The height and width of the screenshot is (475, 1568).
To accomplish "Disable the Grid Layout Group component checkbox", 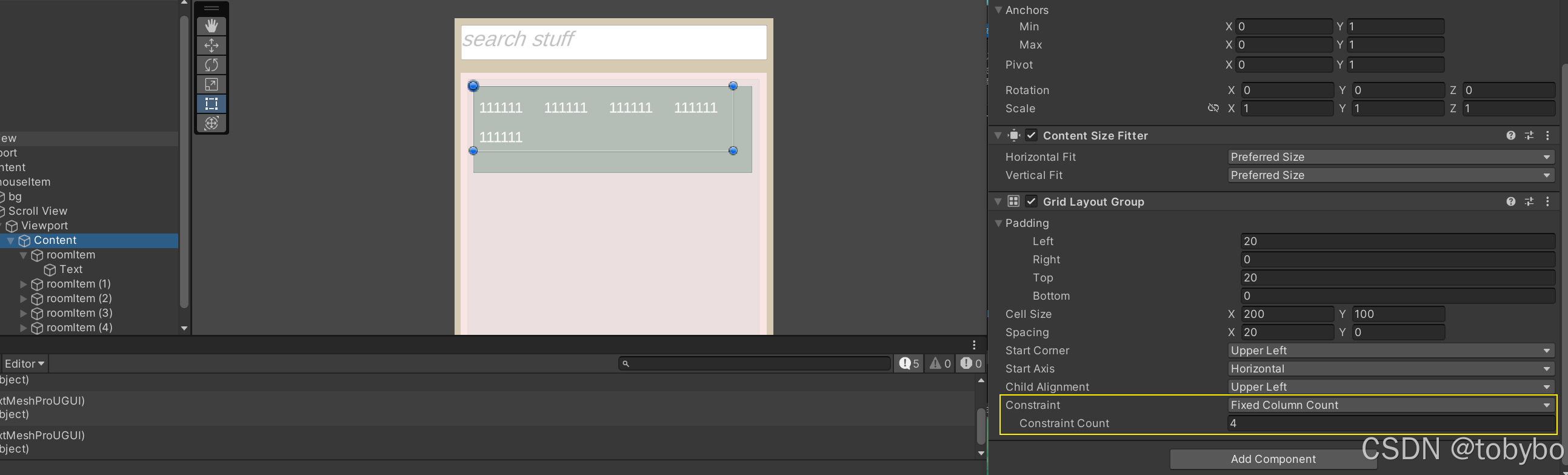I will pyautogui.click(x=1031, y=201).
